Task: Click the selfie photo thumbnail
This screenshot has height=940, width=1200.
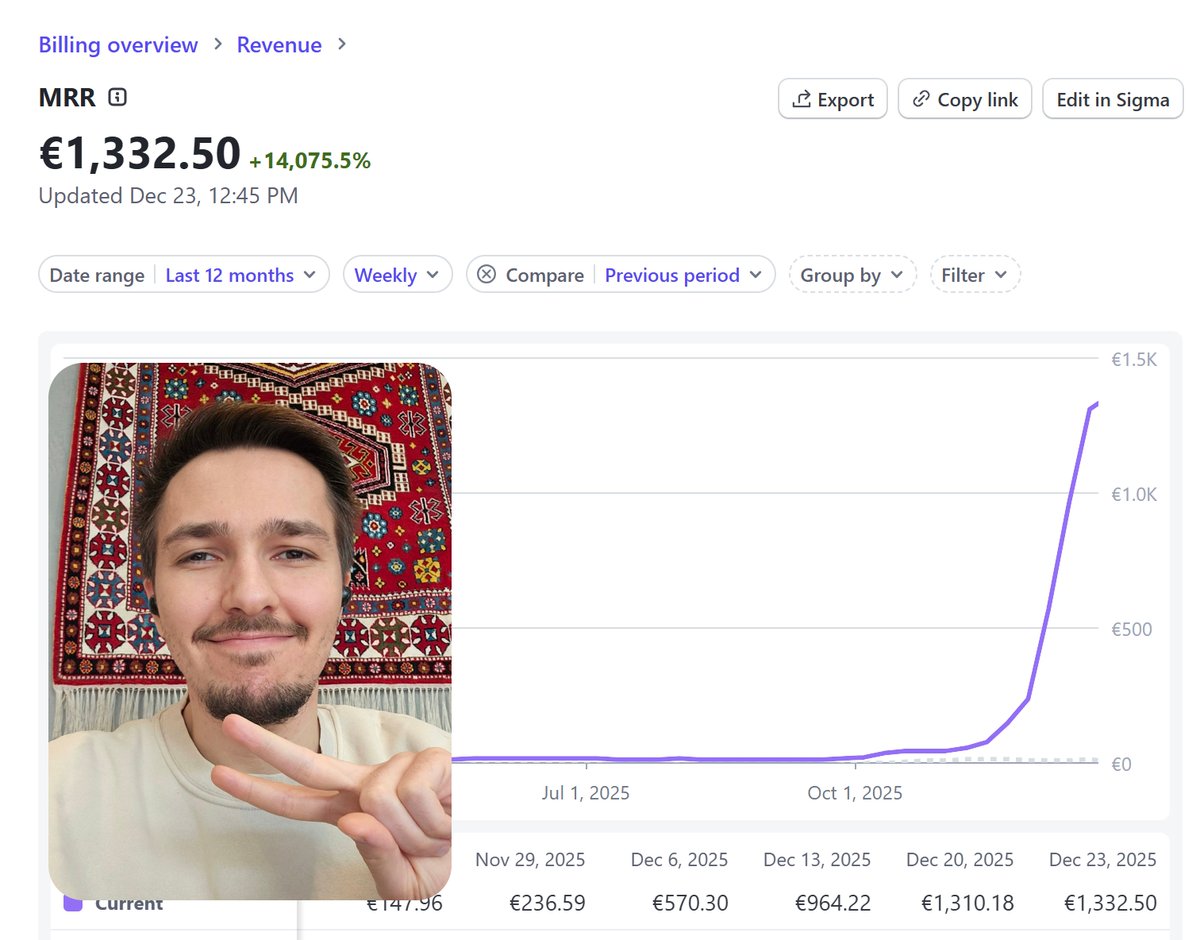Action: click(x=250, y=630)
